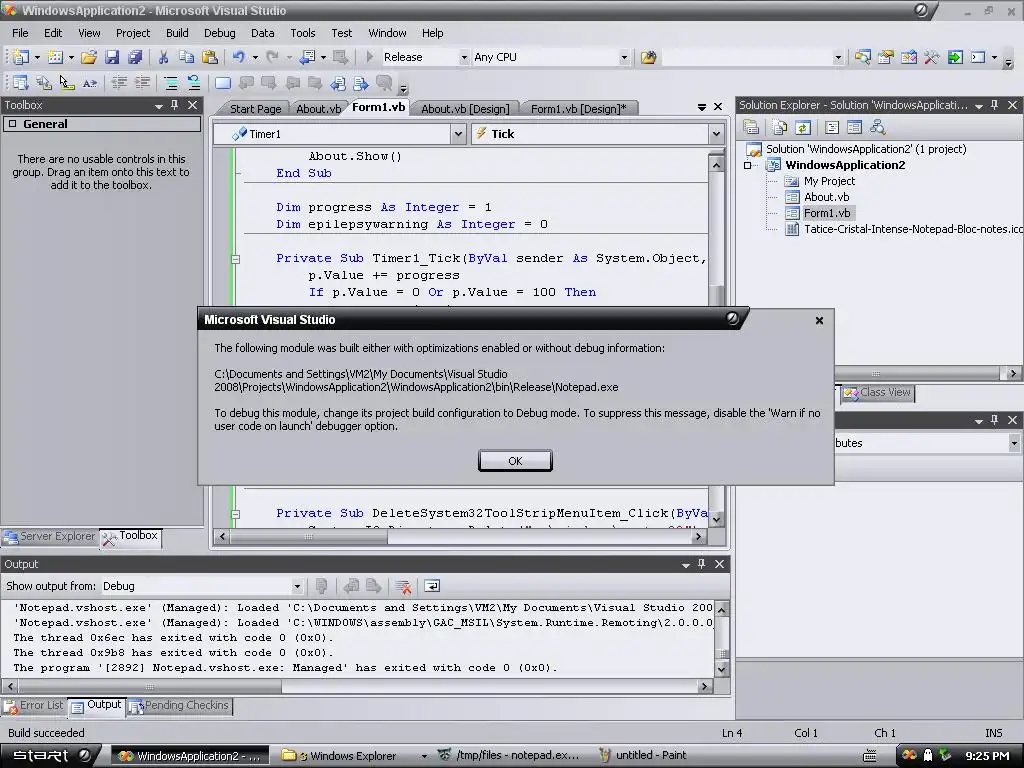
Task: Click the Open File folder icon
Action: click(89, 57)
